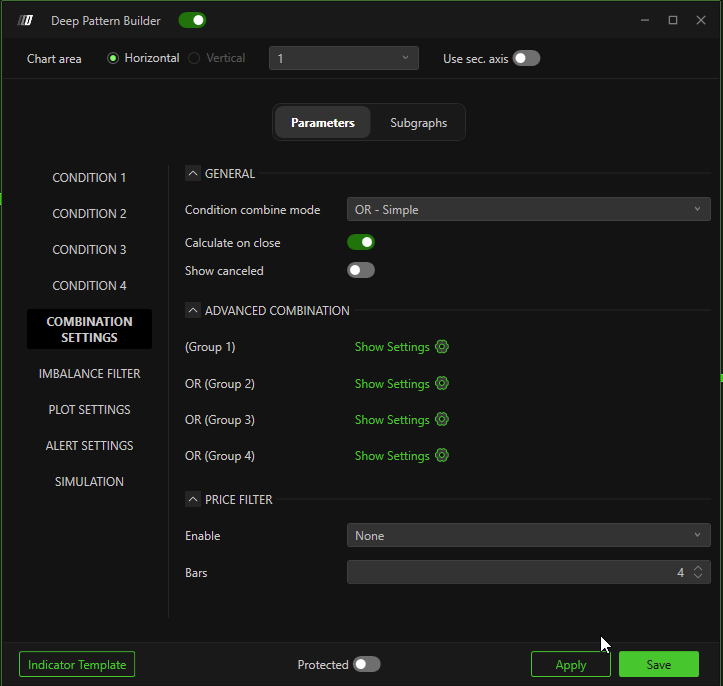
Task: Click gear icon for OR (Group 2)
Action: (442, 383)
